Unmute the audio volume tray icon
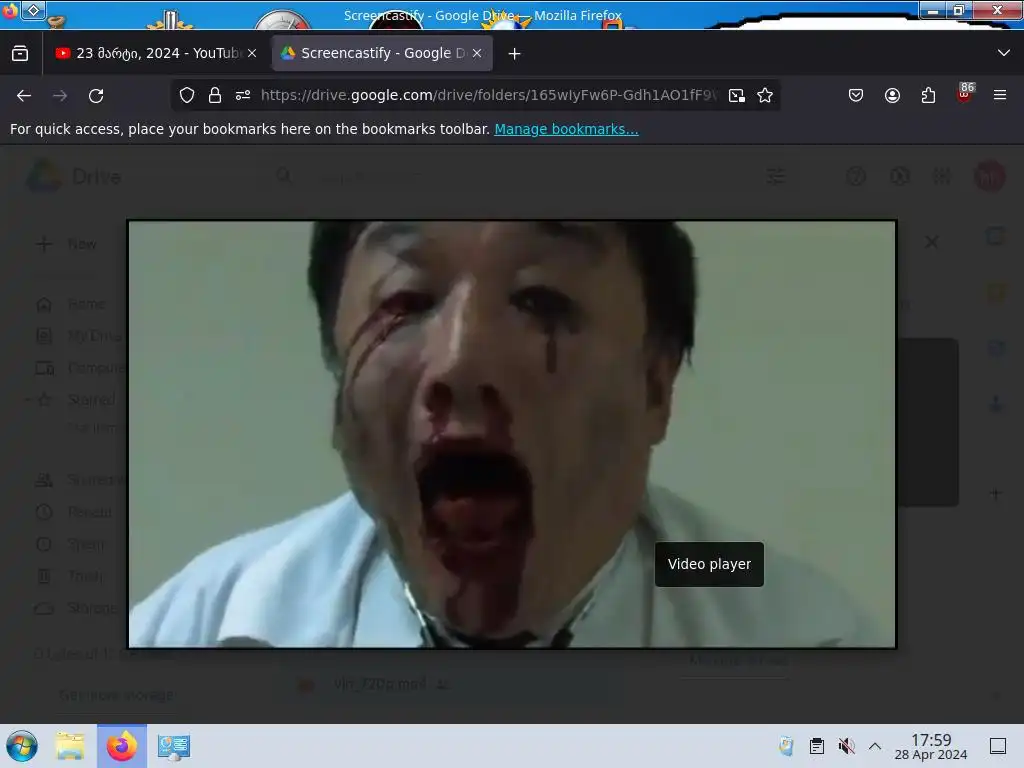 (x=846, y=746)
